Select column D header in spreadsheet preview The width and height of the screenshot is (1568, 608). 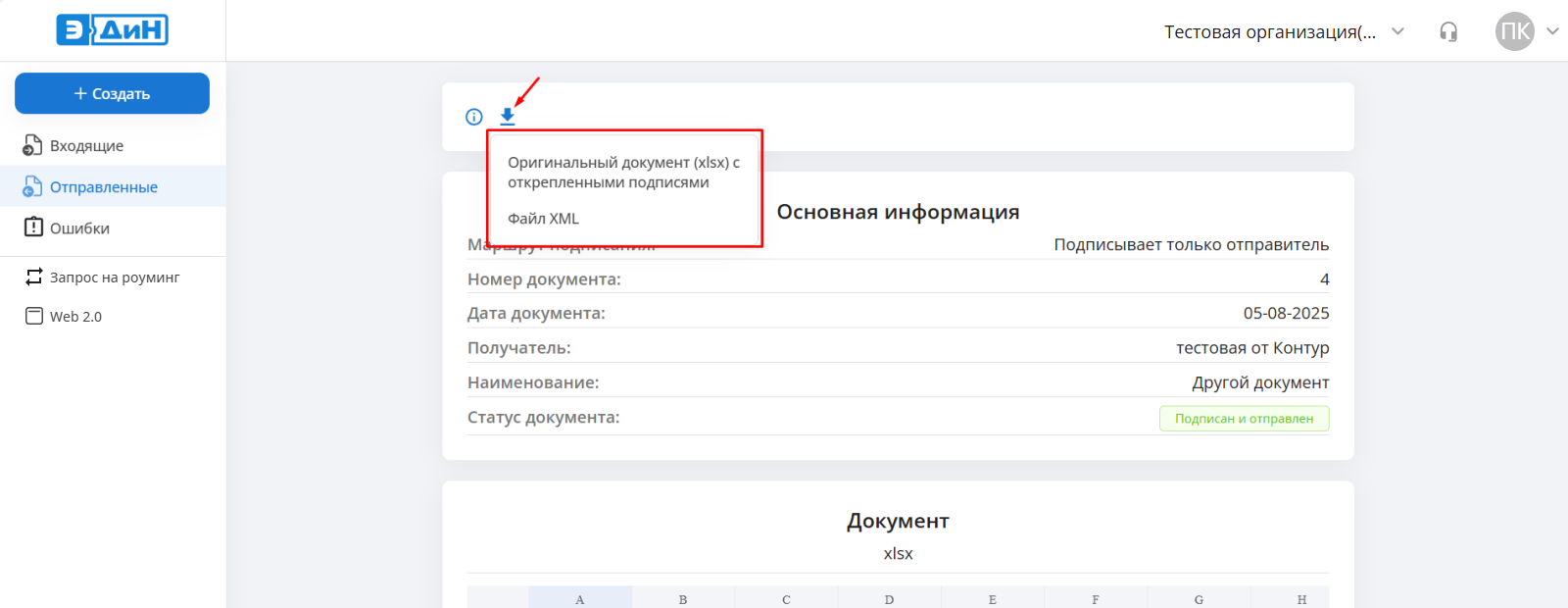point(889,598)
